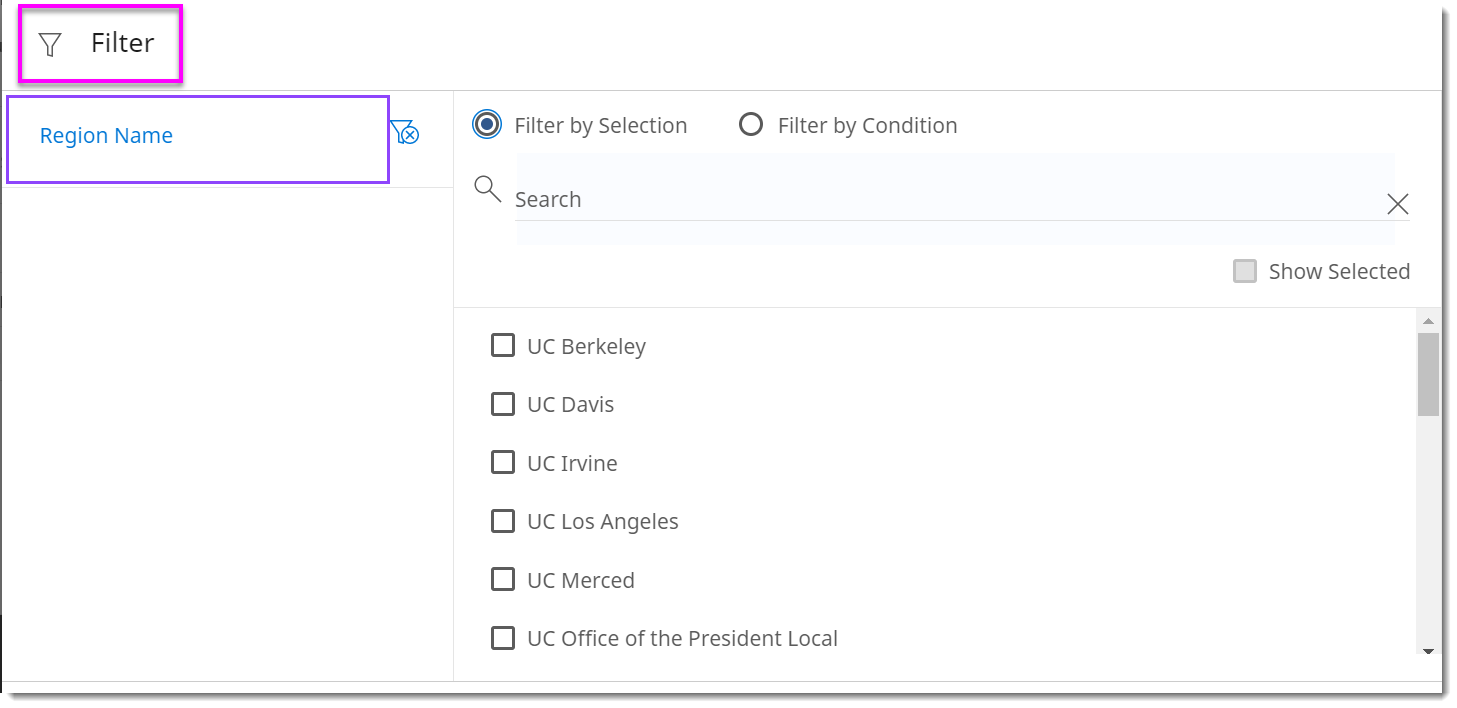Click the UC Berkeley label text

point(586,346)
